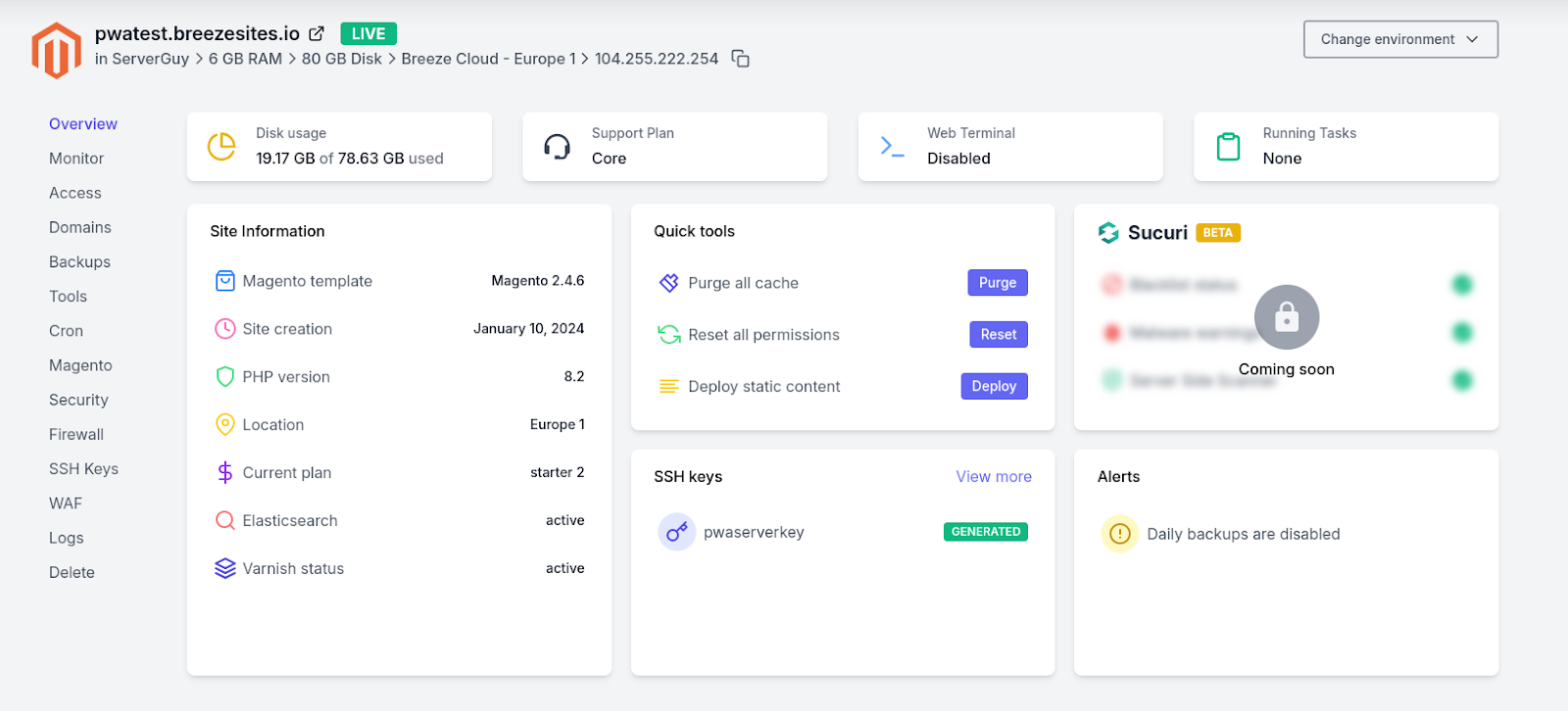Open the Overview section

(x=83, y=124)
